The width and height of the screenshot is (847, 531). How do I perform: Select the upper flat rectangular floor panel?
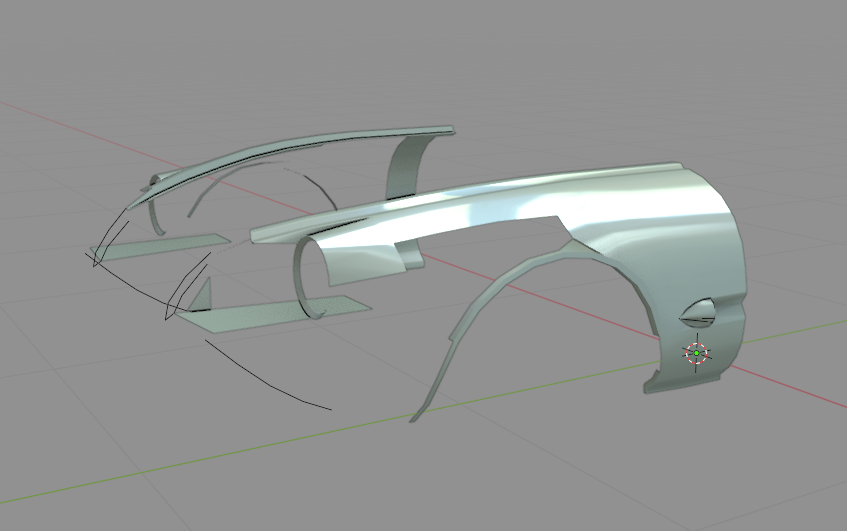tap(162, 246)
